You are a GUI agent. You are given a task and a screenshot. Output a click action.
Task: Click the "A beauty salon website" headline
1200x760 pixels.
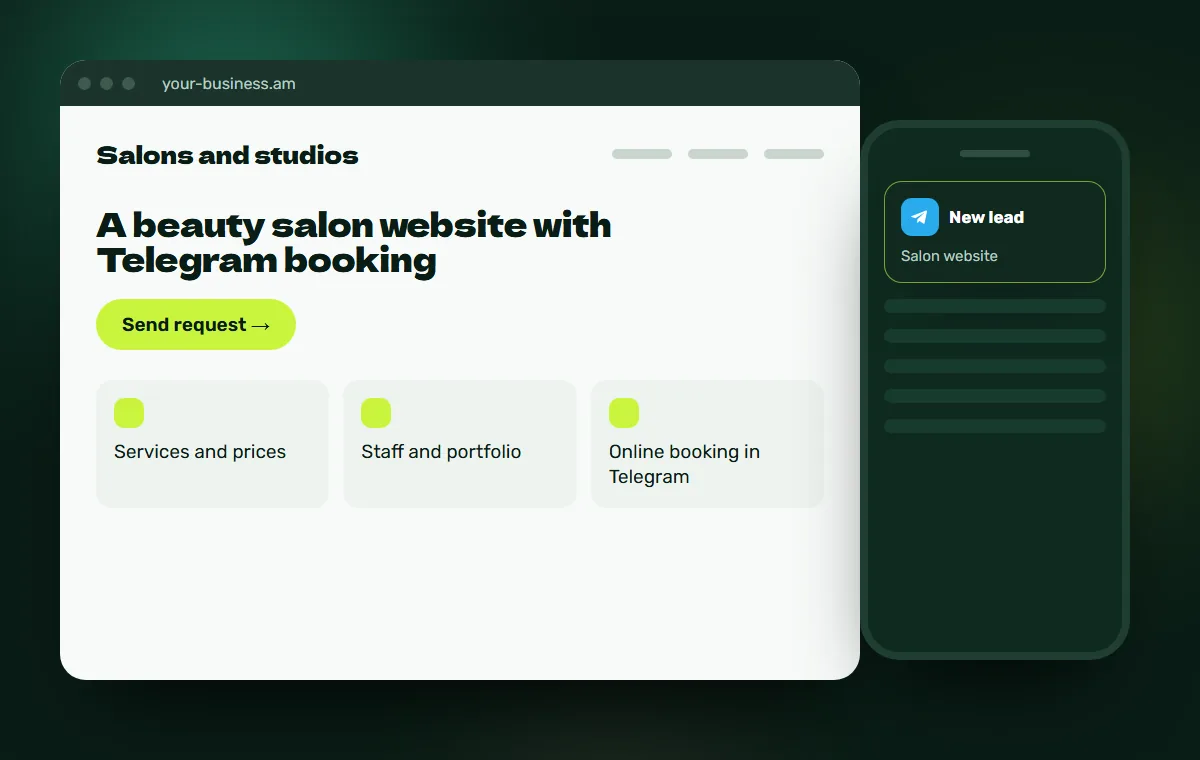(x=354, y=243)
